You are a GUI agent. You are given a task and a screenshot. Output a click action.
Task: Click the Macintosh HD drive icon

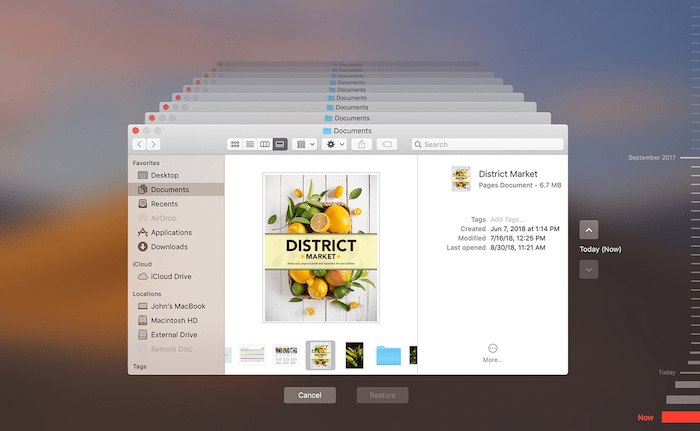[x=142, y=320]
